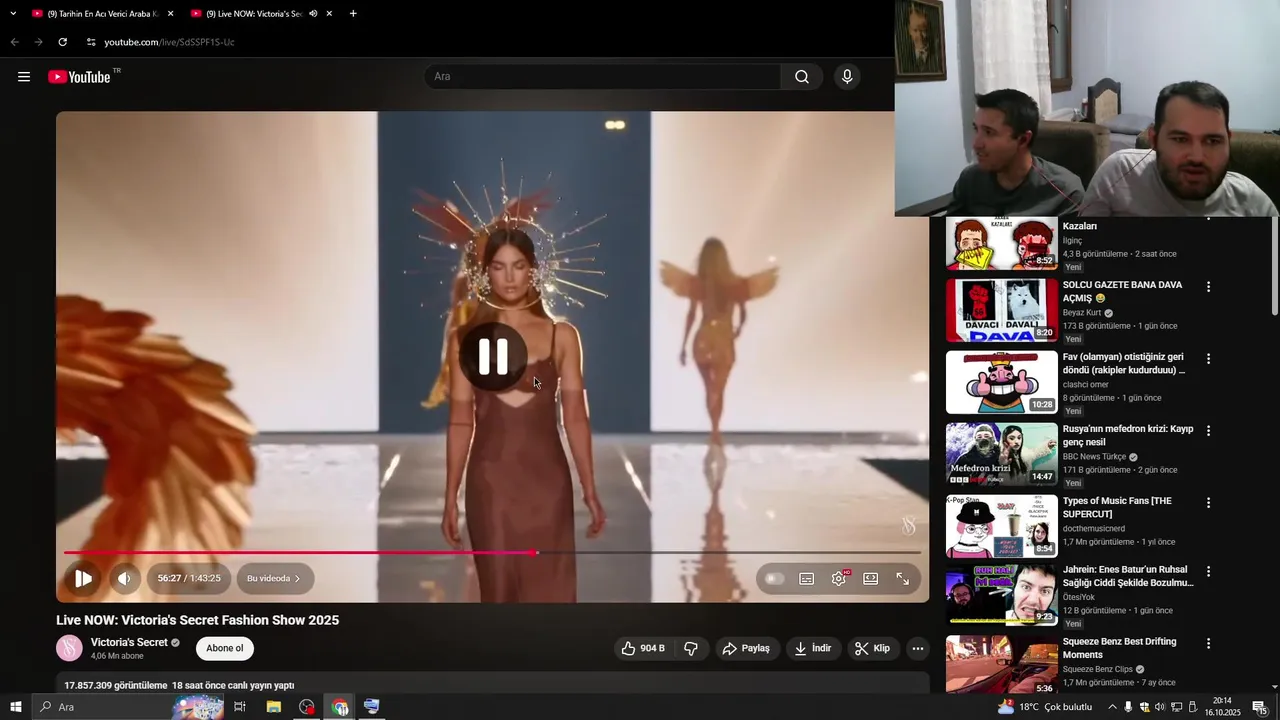Open 'SOLCU GAZETE BANA DAVA AÇMIŞ' video thumbnail
Viewport: 1280px width, 720px height.
[x=1001, y=310]
